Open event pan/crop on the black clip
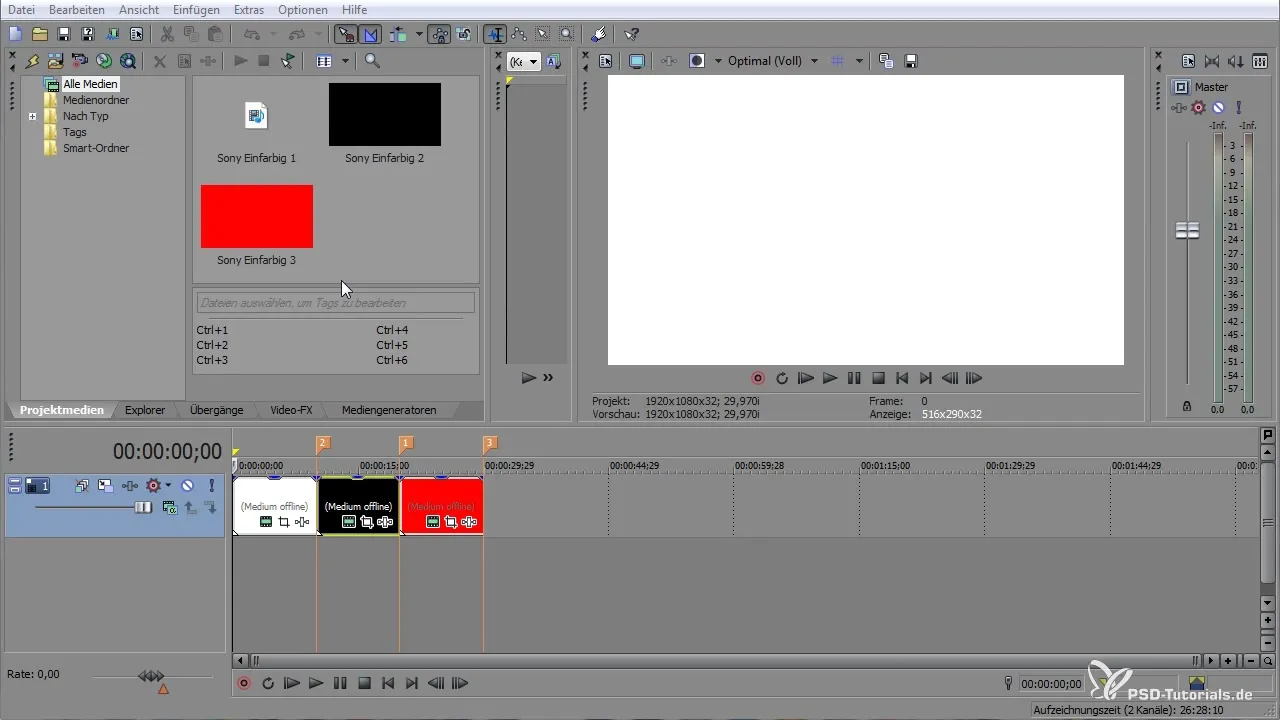Screen dimensions: 1280x720 click(367, 522)
